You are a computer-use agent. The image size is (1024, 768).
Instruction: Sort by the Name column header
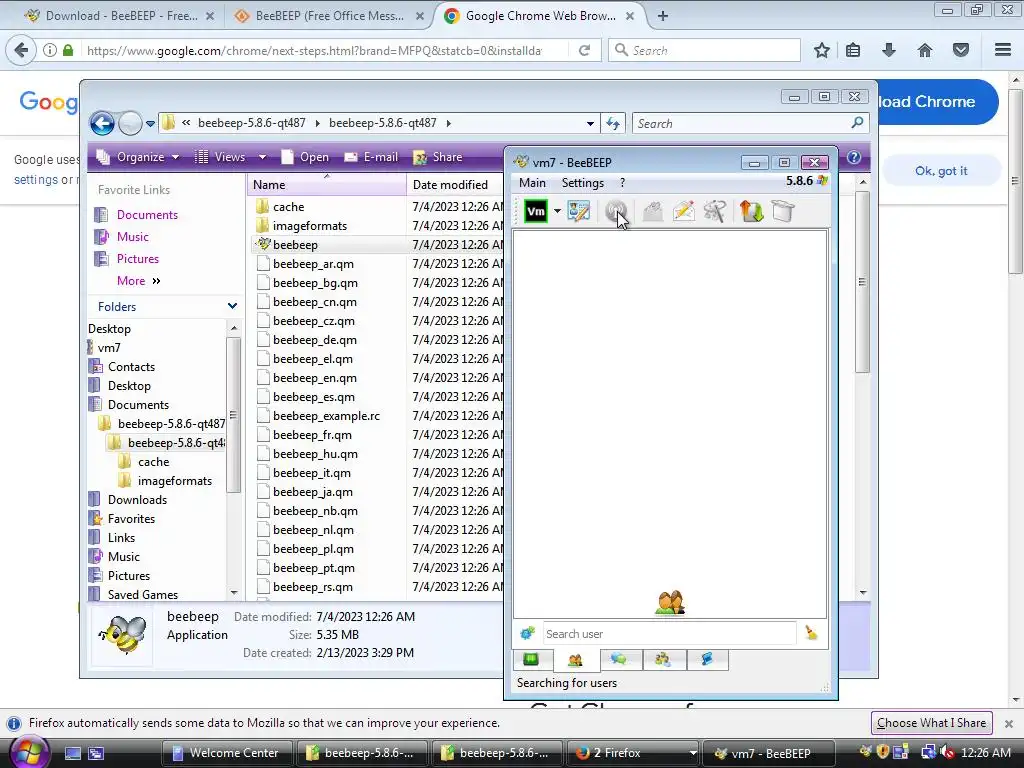(x=327, y=185)
